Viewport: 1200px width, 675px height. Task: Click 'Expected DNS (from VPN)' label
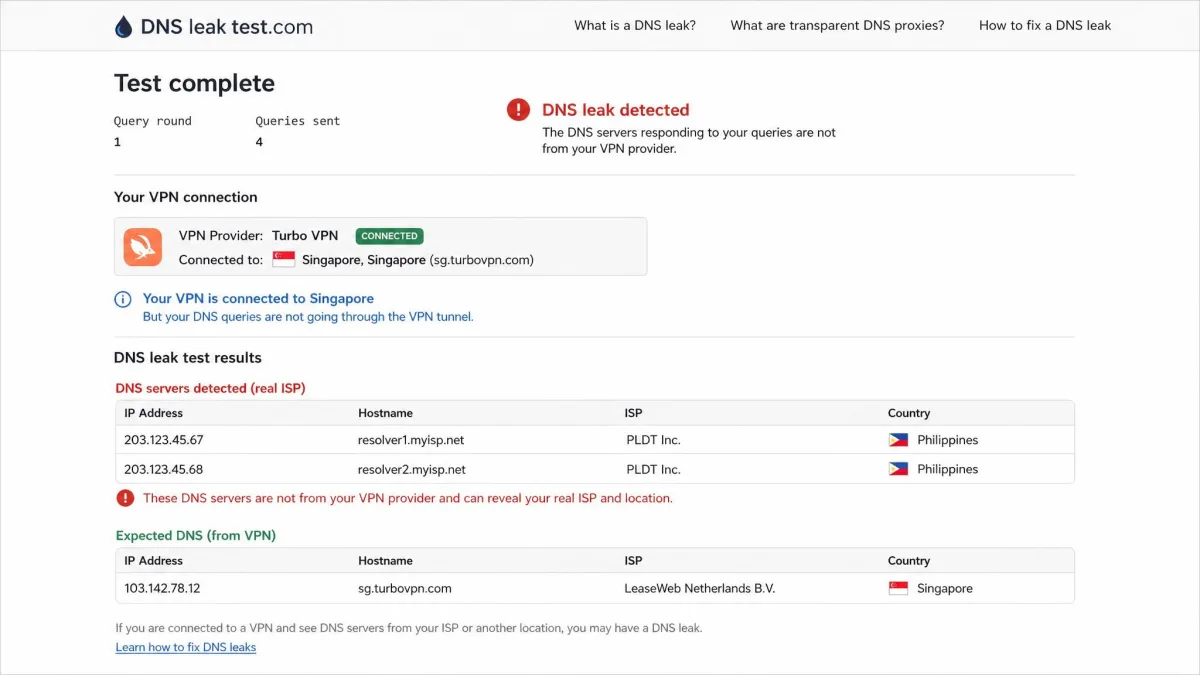pyautogui.click(x=196, y=536)
